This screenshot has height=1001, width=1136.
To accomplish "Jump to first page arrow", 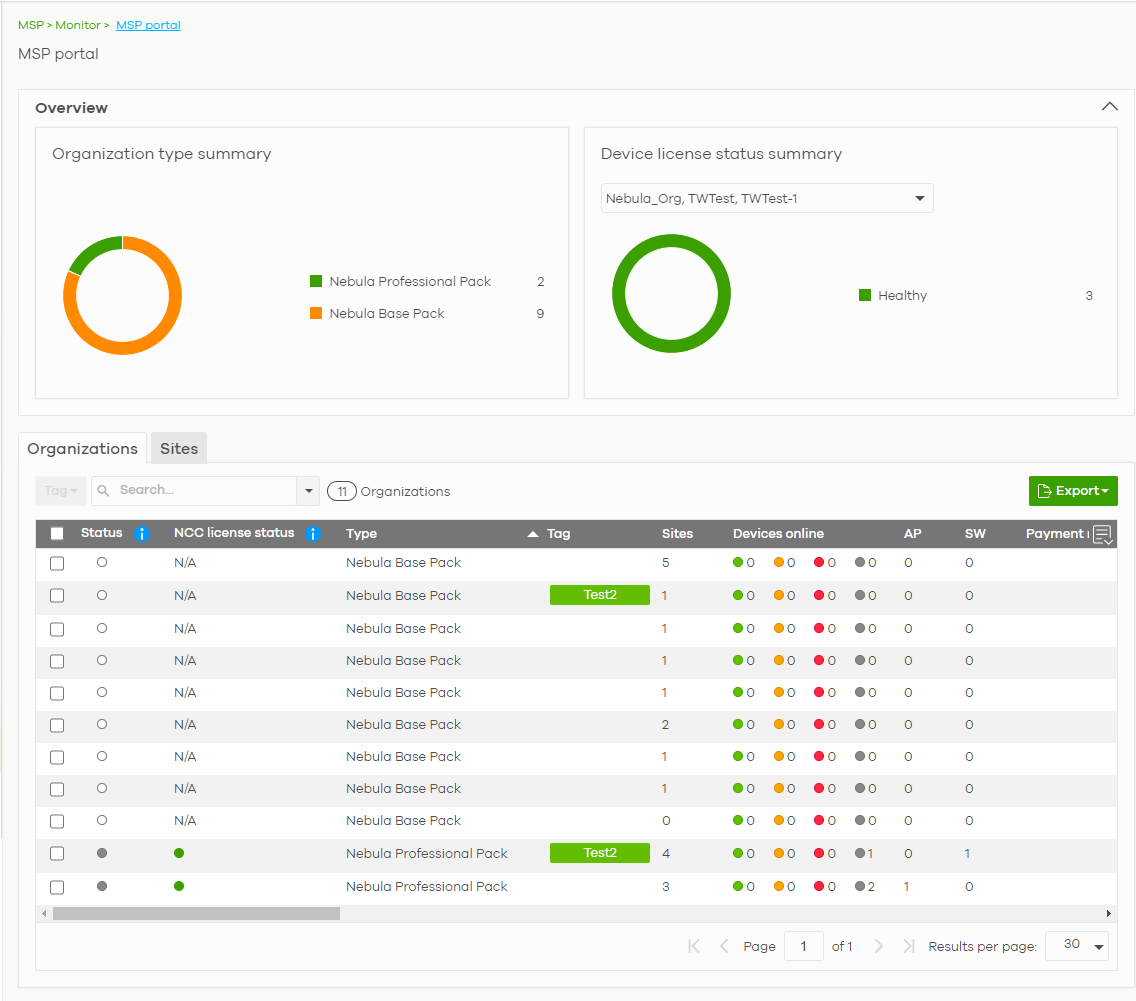I will coord(694,946).
